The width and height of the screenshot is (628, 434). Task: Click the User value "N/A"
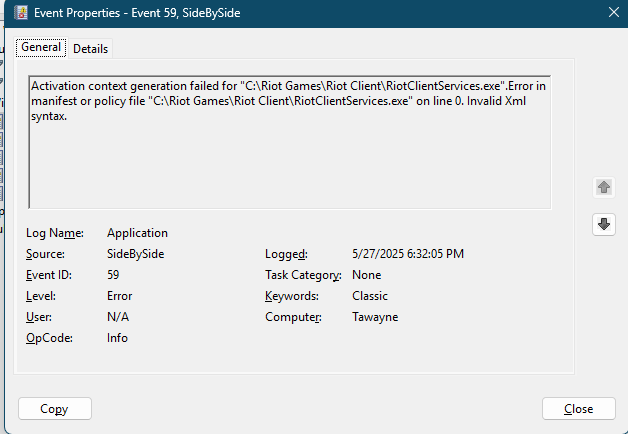(x=118, y=317)
